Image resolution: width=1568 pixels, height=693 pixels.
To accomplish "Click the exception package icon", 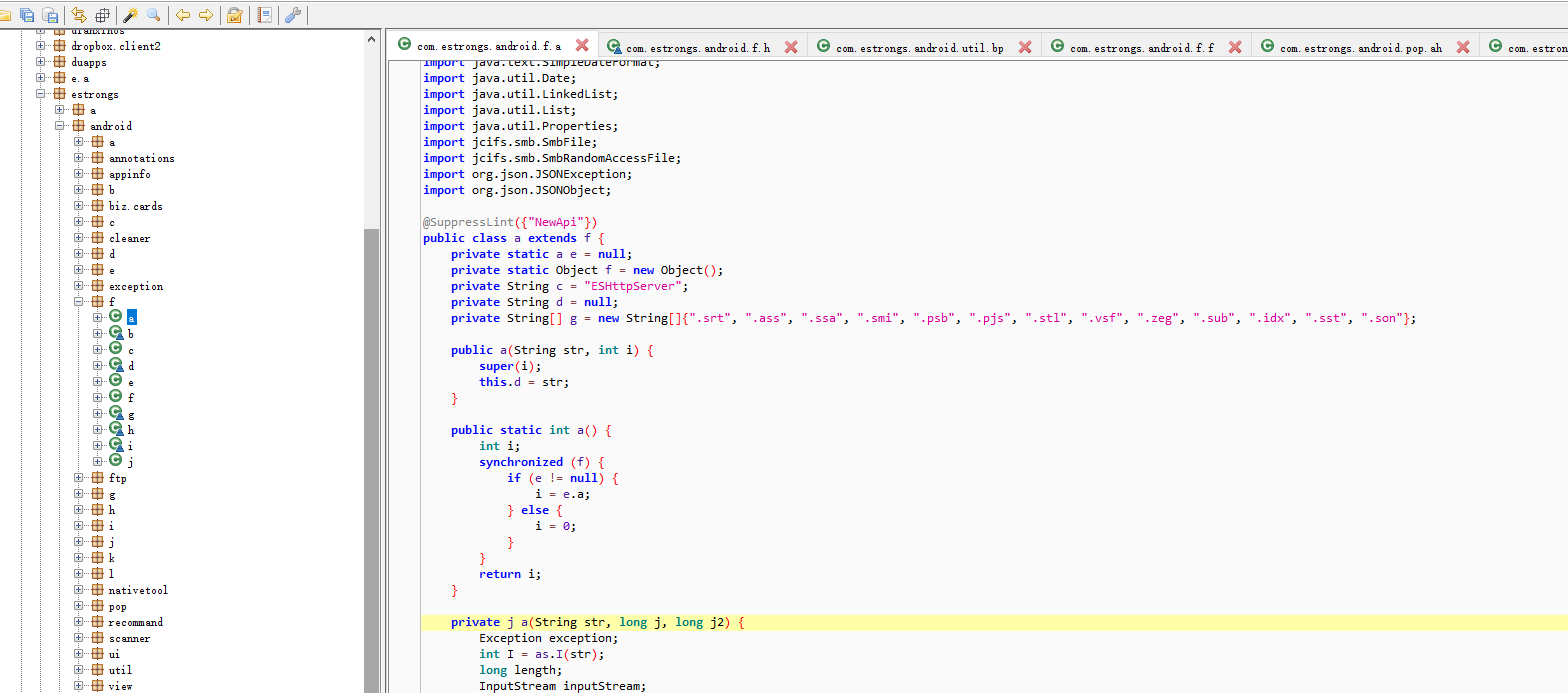I will click(x=97, y=286).
